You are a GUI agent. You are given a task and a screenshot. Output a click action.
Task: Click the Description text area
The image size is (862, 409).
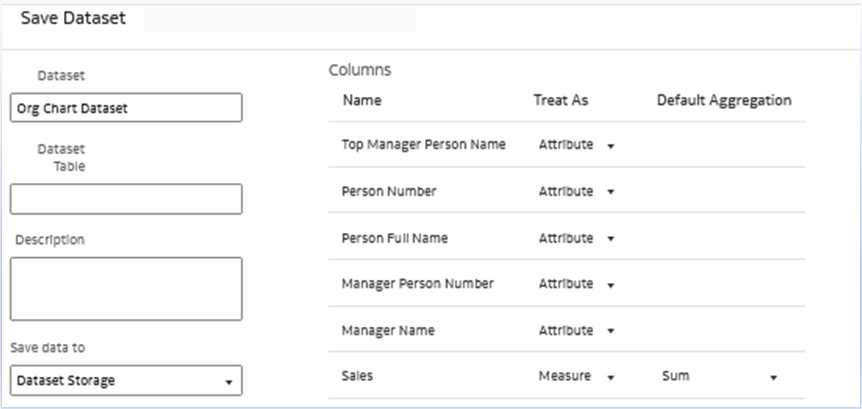tap(126, 289)
